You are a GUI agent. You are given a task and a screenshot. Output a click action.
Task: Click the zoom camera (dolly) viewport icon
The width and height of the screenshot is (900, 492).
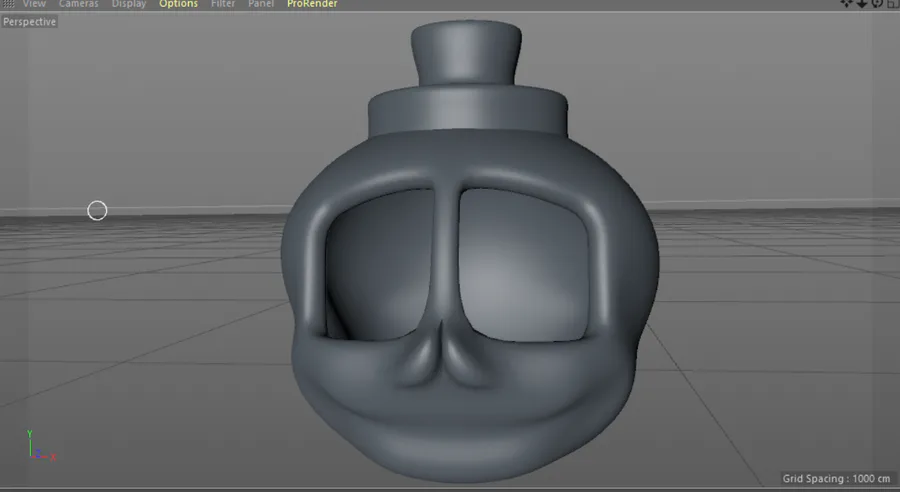(862, 3)
